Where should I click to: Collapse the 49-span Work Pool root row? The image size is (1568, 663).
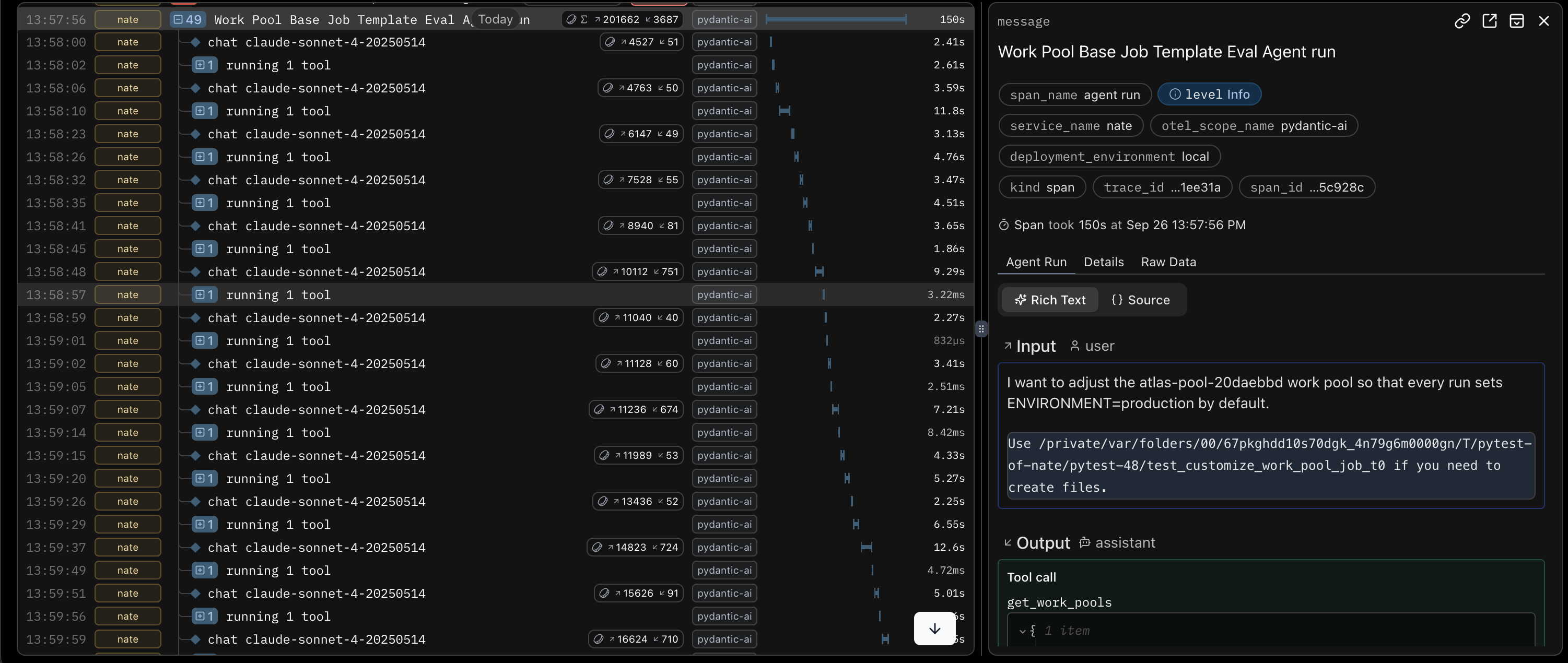188,19
